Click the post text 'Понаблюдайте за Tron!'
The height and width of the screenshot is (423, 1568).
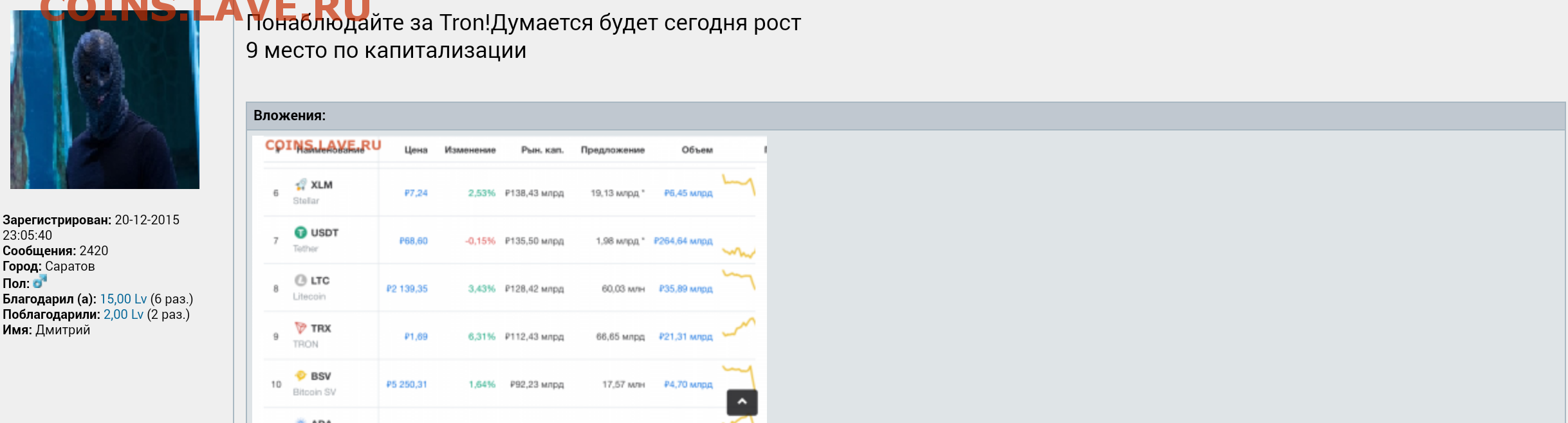(369, 22)
